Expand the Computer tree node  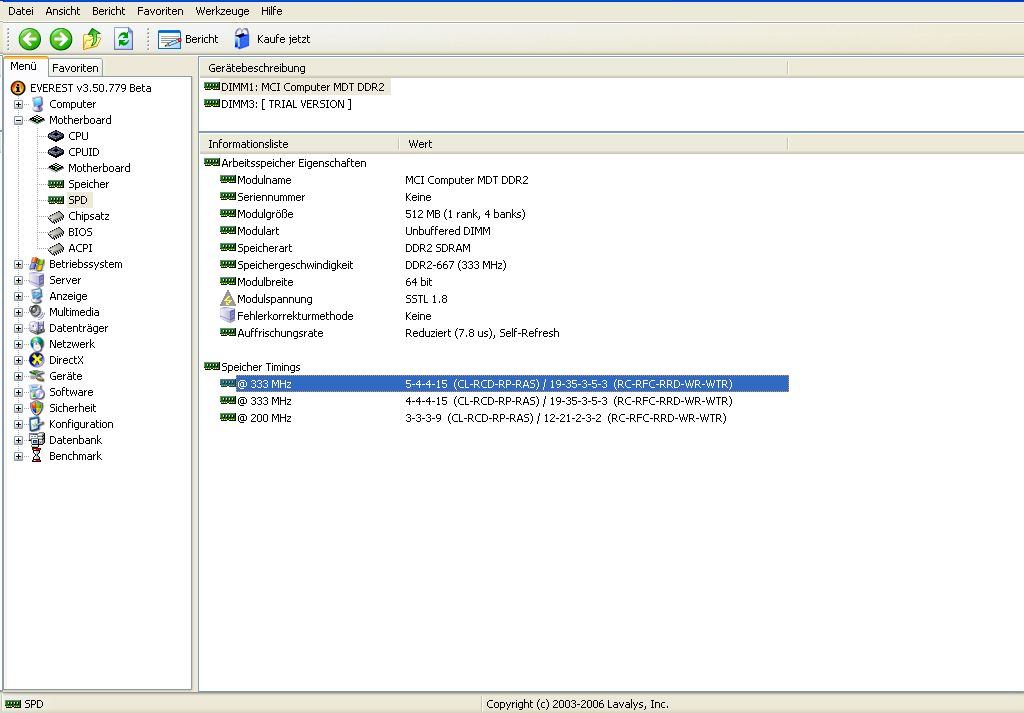(x=18, y=104)
